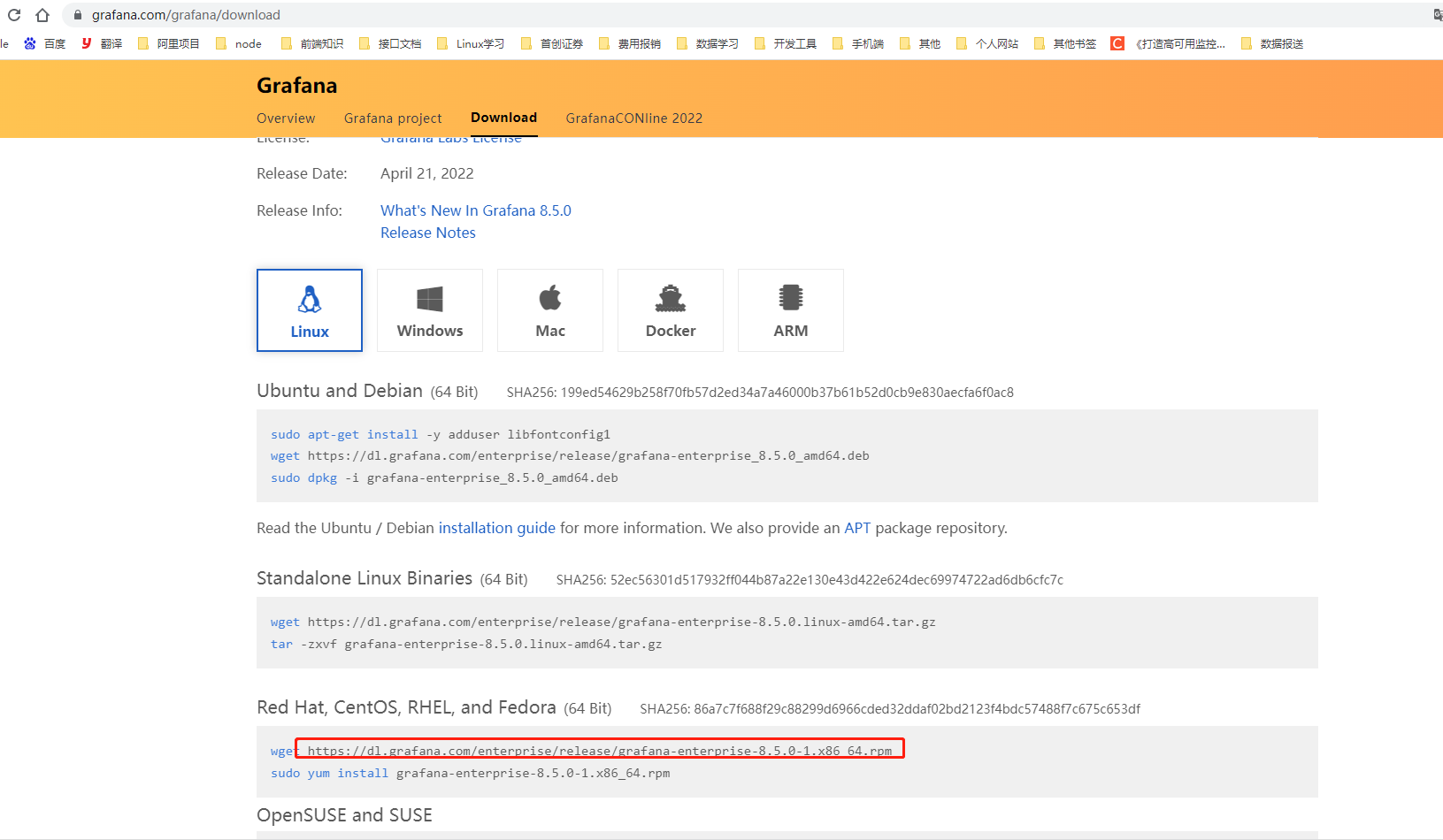Open the 数据报送 bookmark folder
Screen dimensions: 1443x840
(1272, 43)
